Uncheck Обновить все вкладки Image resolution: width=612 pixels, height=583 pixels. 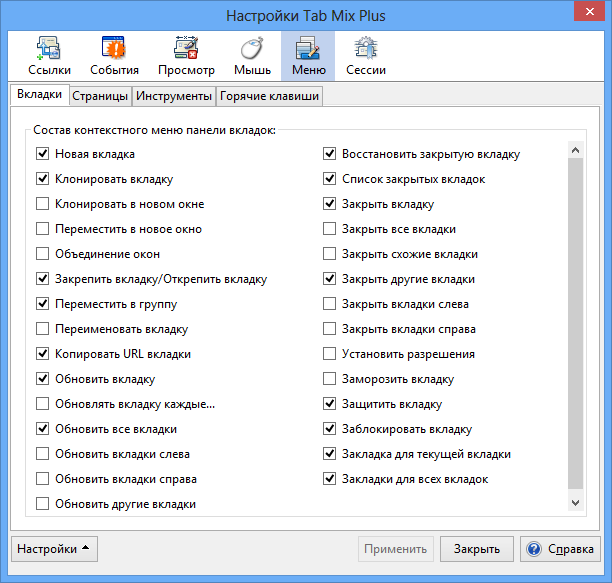tap(43, 428)
